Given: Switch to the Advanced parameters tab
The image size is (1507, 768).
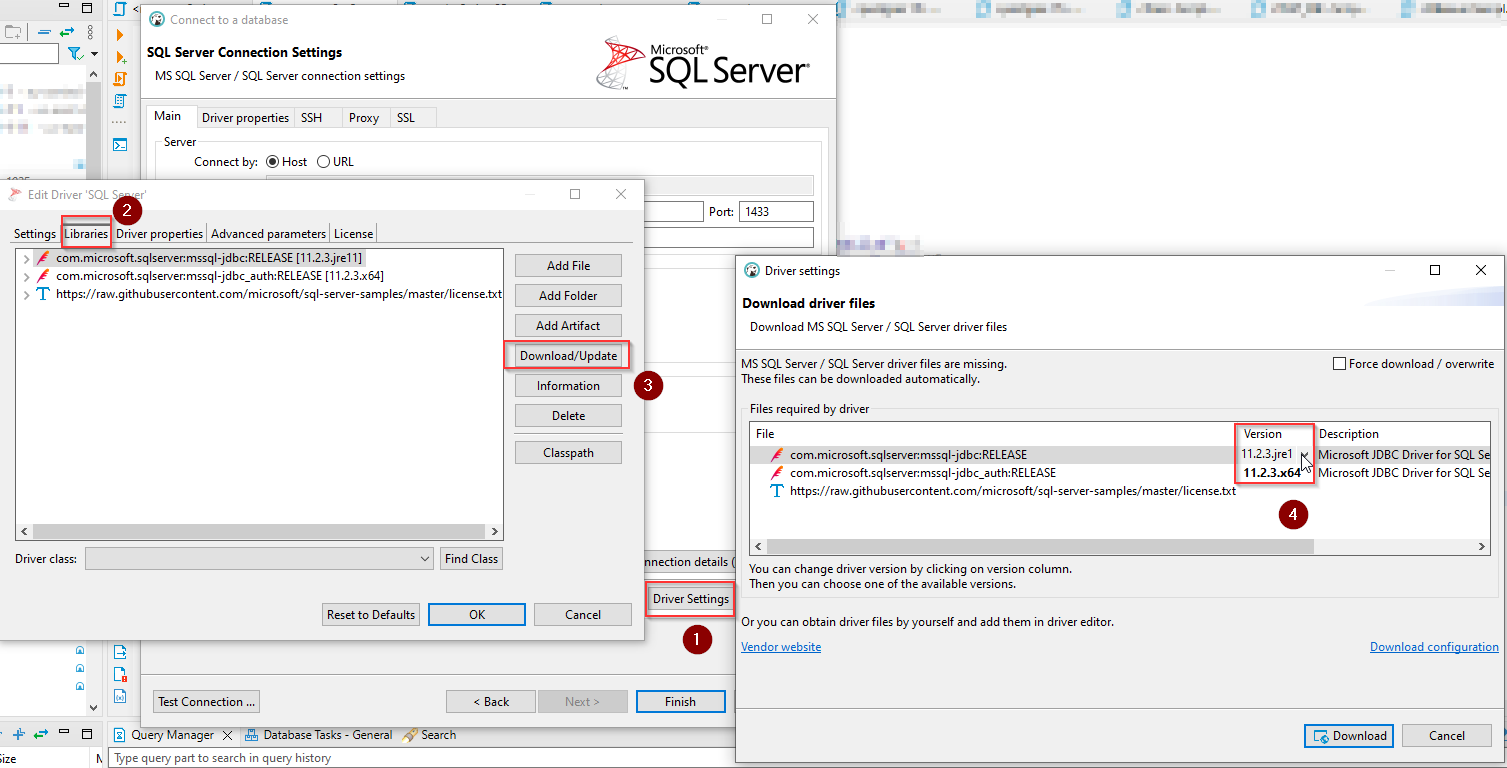Looking at the screenshot, I should [267, 233].
